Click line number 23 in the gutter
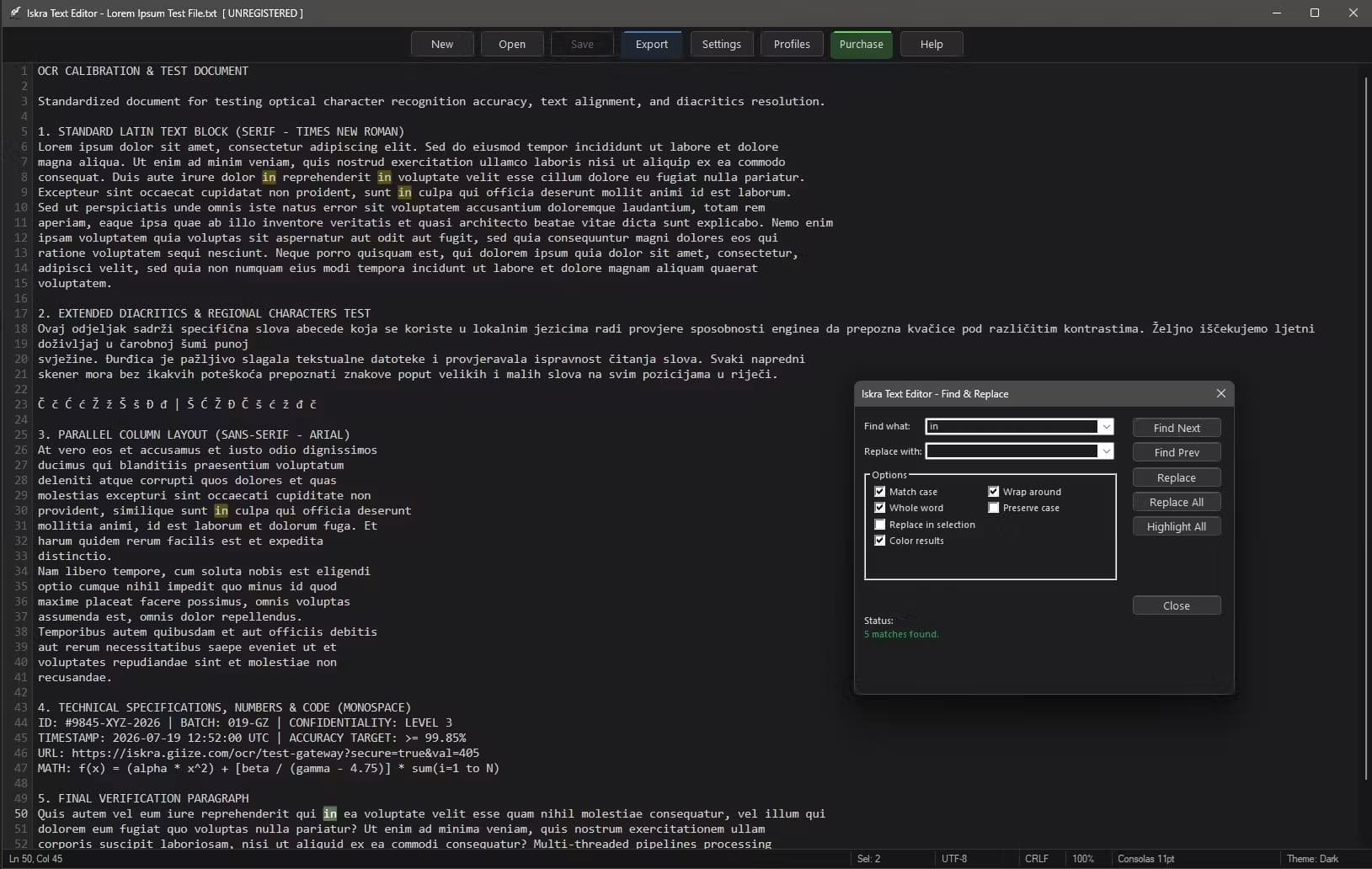1372x869 pixels. (21, 404)
